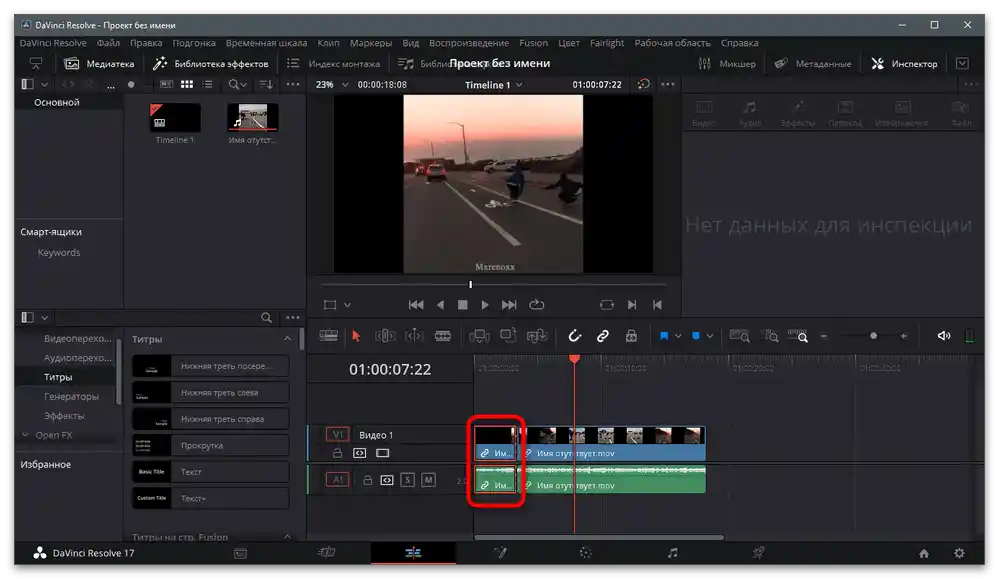The height and width of the screenshot is (579, 999).
Task: Select the Генераторы category
Action: pos(71,396)
